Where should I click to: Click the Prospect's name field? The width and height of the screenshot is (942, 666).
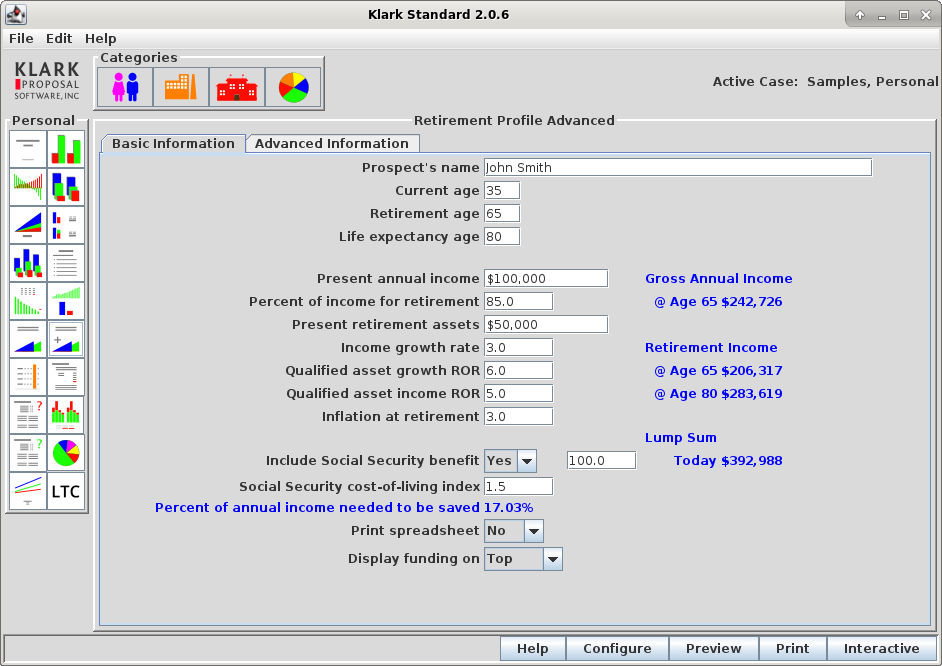(678, 168)
